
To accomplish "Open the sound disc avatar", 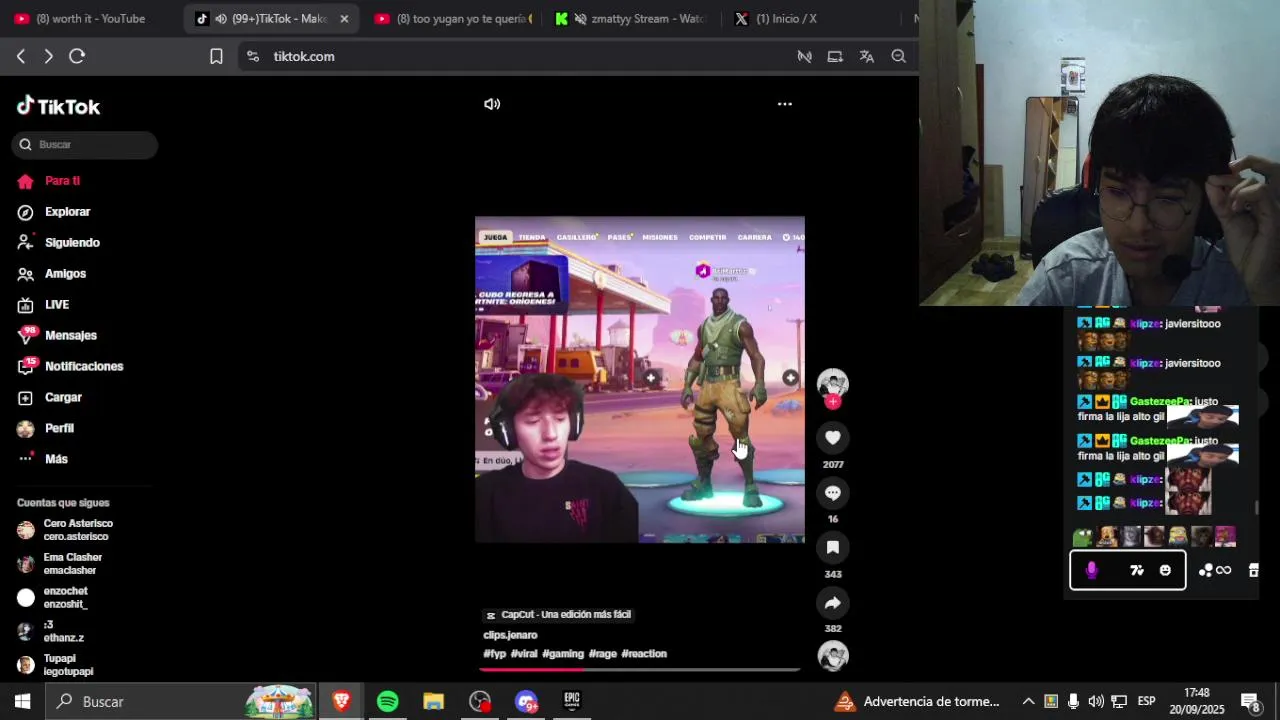I will [x=833, y=656].
